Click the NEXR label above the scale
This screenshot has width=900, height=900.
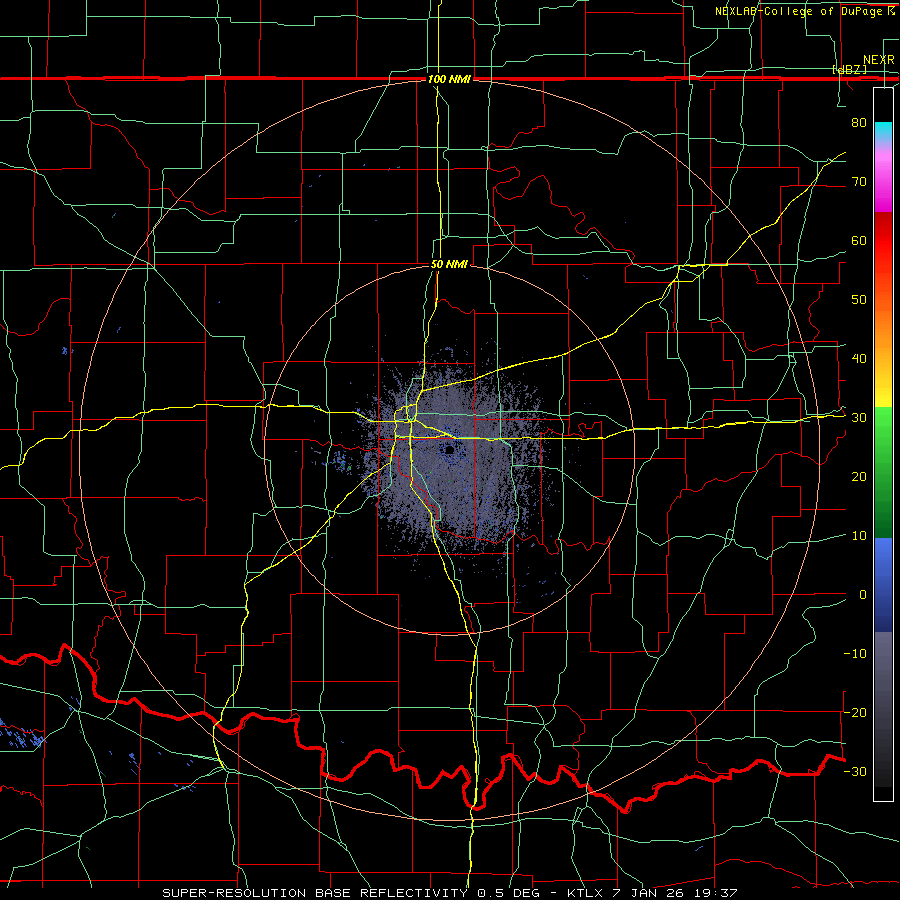point(878,60)
